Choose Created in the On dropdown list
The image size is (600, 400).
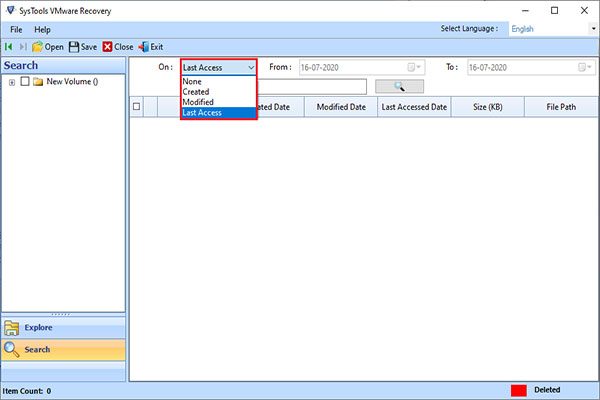pyautogui.click(x=218, y=92)
